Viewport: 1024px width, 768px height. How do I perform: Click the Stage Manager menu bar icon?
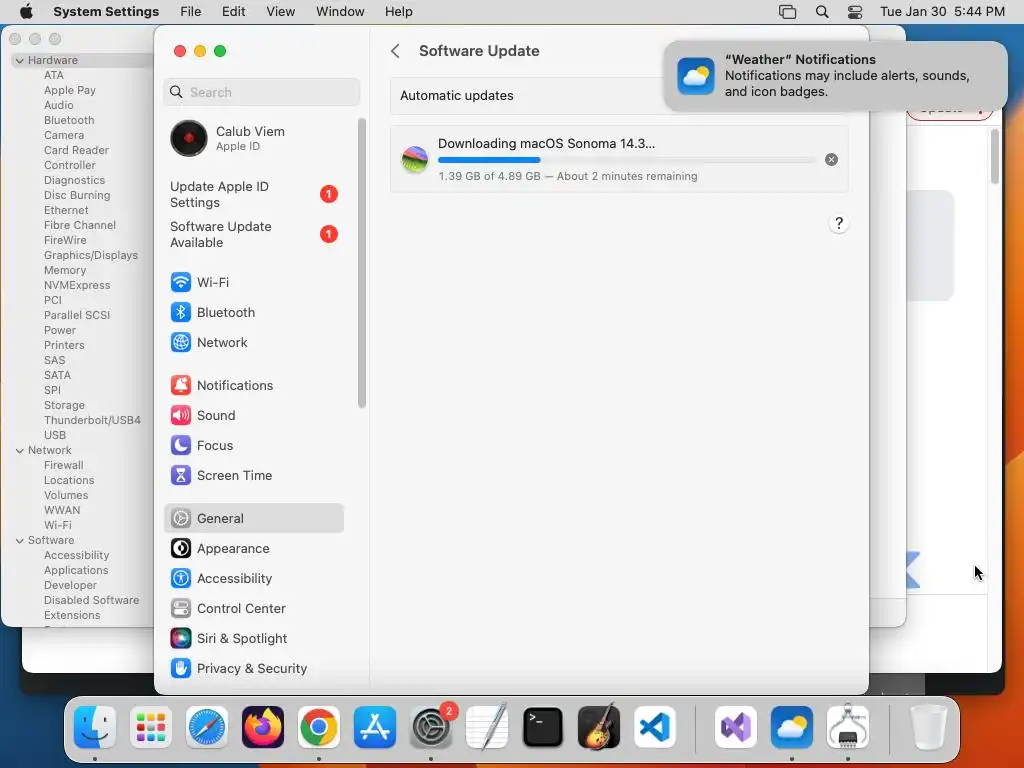coord(788,12)
